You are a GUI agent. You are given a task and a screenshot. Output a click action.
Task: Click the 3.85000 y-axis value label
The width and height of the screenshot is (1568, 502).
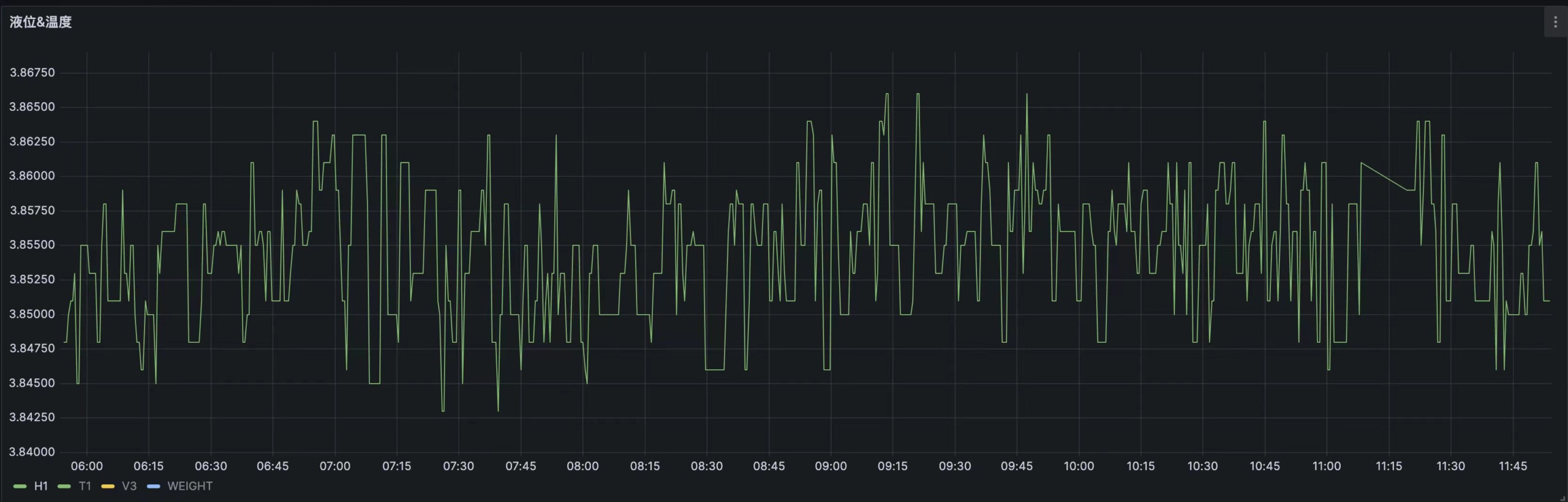point(32,314)
